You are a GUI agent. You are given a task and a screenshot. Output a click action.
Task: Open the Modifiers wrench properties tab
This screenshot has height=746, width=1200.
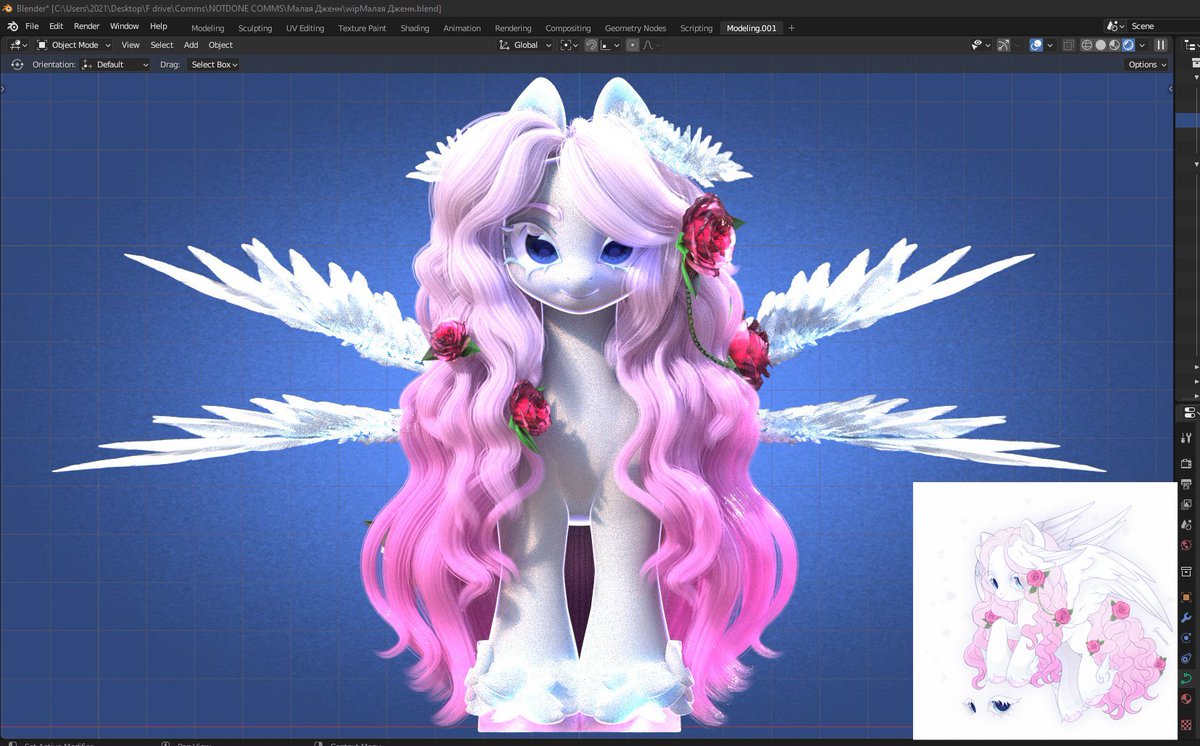pos(1186,617)
